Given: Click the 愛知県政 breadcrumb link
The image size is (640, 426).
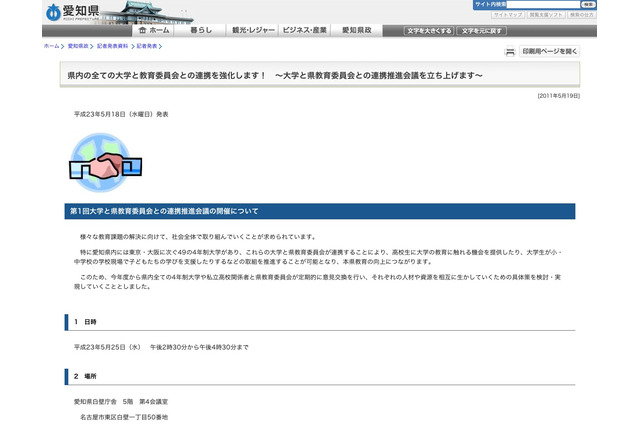Looking at the screenshot, I should click(x=78, y=46).
